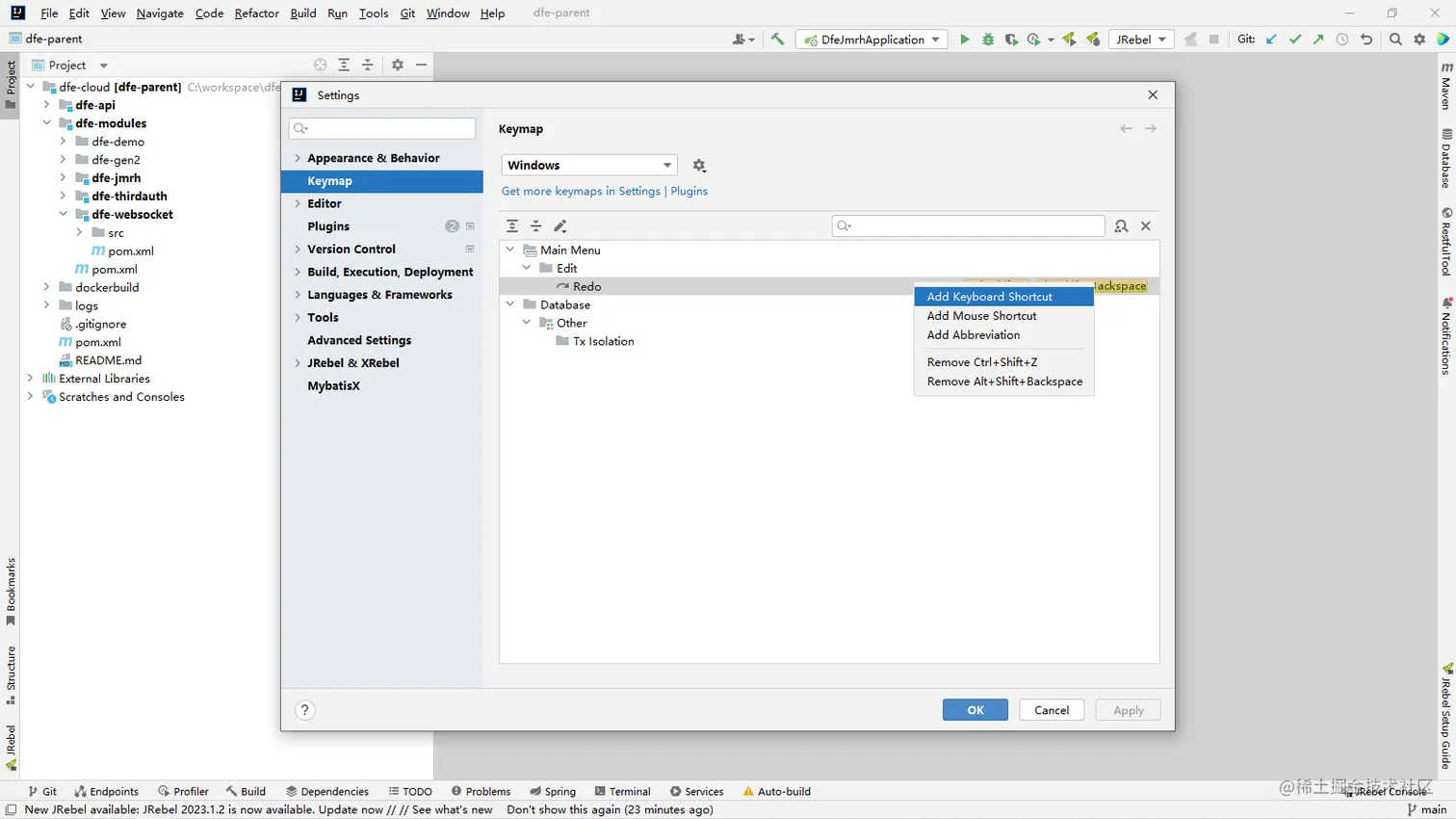Click Expand All icon in Project panel header
This screenshot has height=819, width=1456.
344,65
